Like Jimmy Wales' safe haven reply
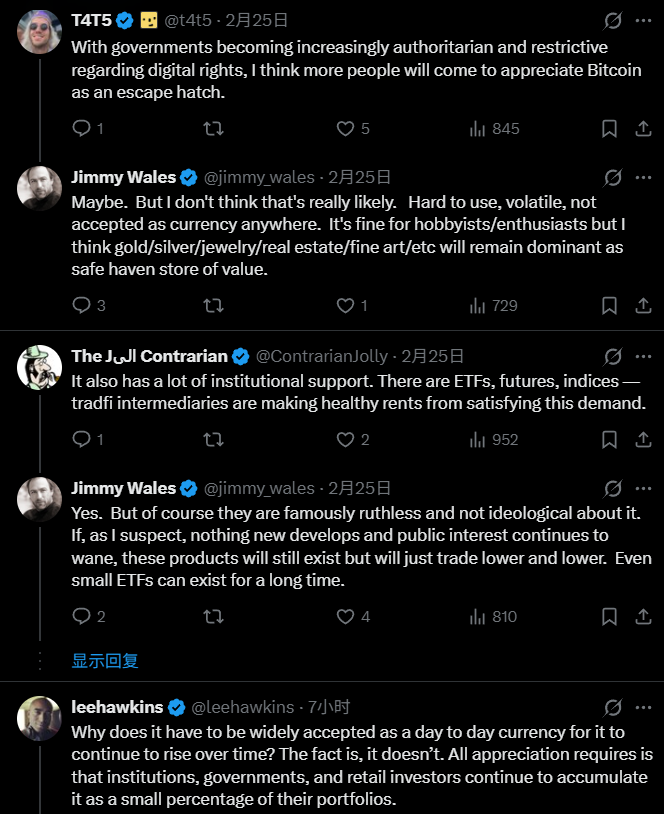The width and height of the screenshot is (664, 814). click(x=345, y=305)
